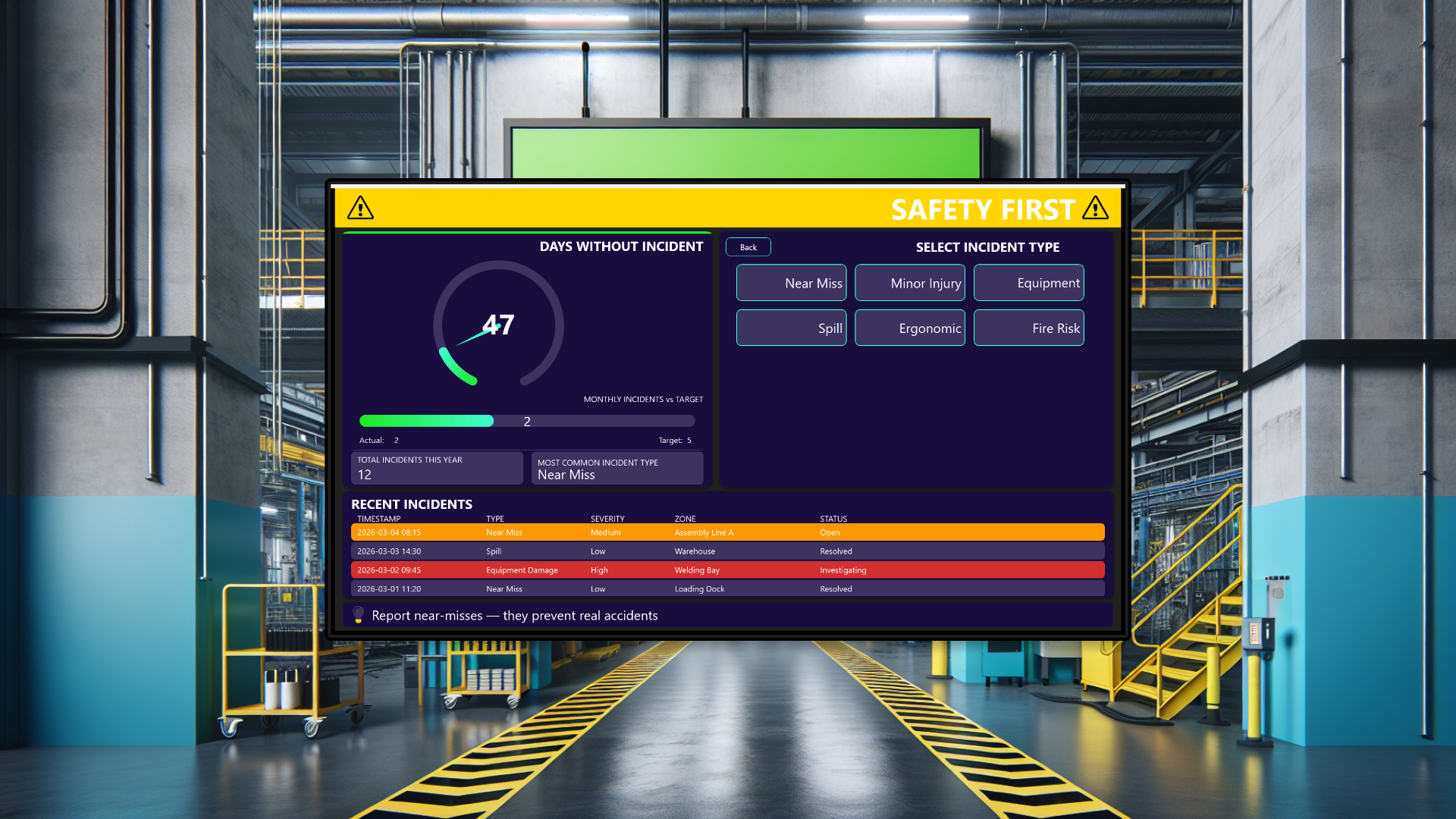Click the Total Incidents This Year stat card
This screenshot has width=1456, height=819.
point(436,468)
